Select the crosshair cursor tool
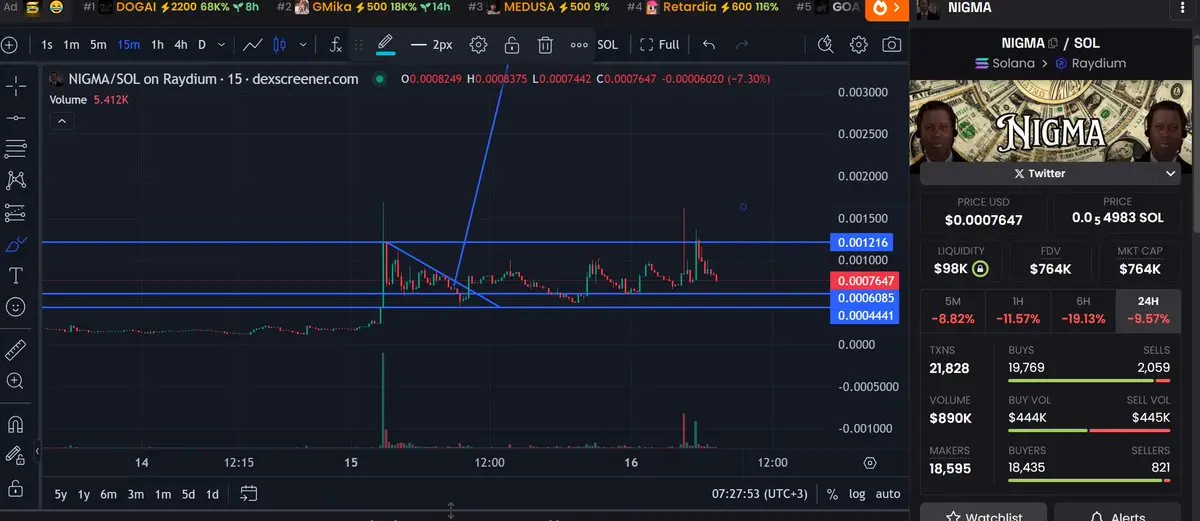The image size is (1200, 521). pyautogui.click(x=16, y=87)
